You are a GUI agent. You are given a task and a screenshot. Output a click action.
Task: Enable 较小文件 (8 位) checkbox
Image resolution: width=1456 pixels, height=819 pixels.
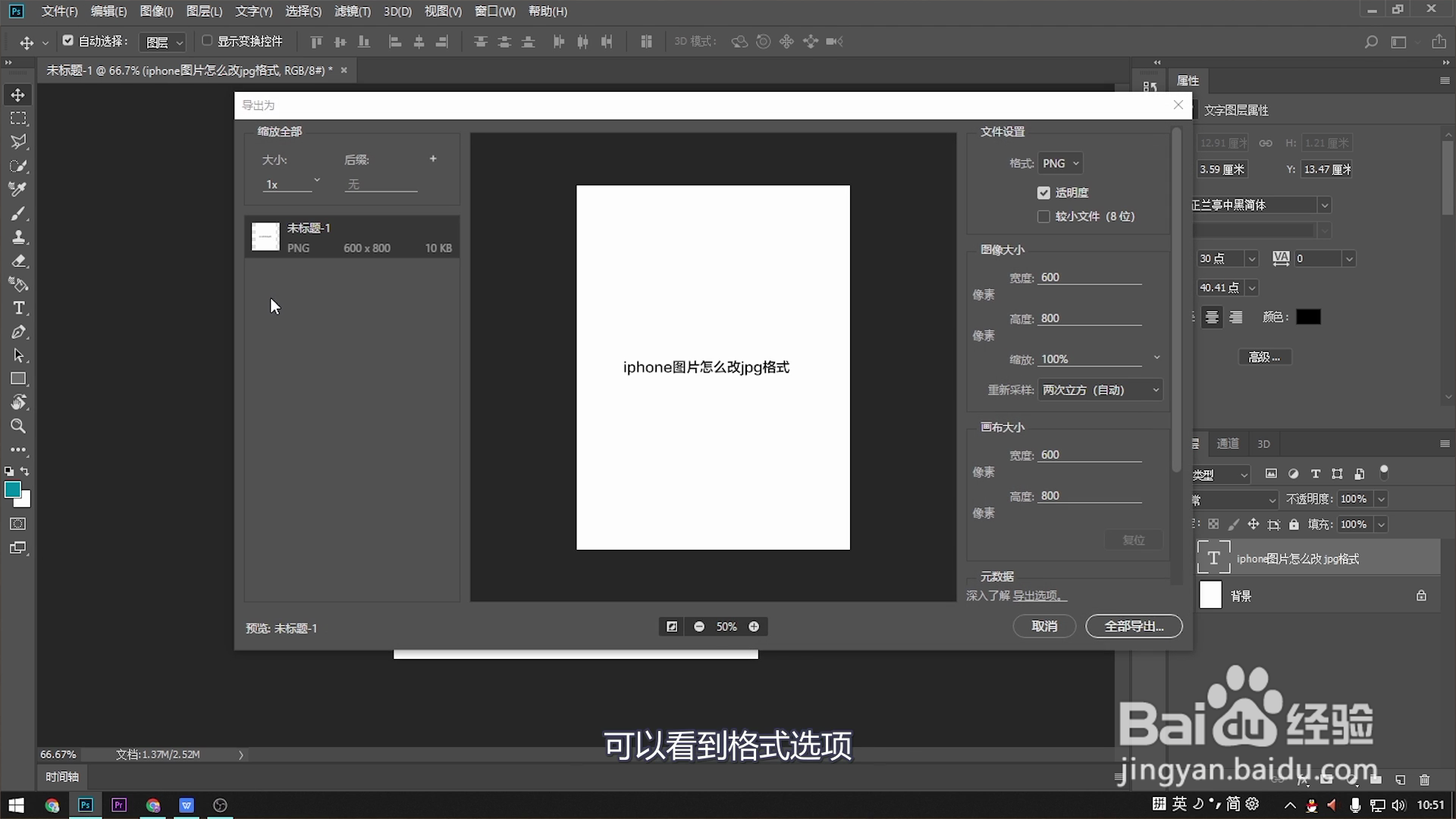point(1043,216)
